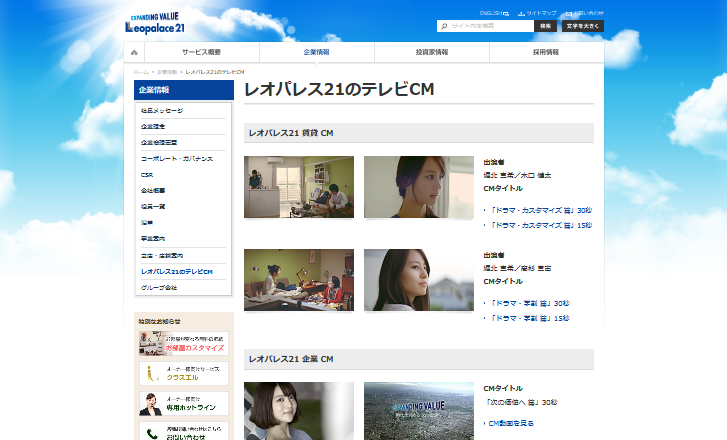
Task: Click the living room thumbnail of カスタマイズ CM
Action: point(299,187)
